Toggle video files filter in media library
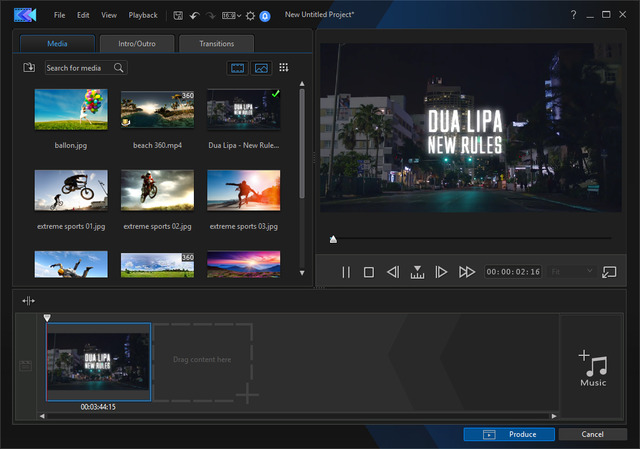640x449 pixels. coord(237,68)
